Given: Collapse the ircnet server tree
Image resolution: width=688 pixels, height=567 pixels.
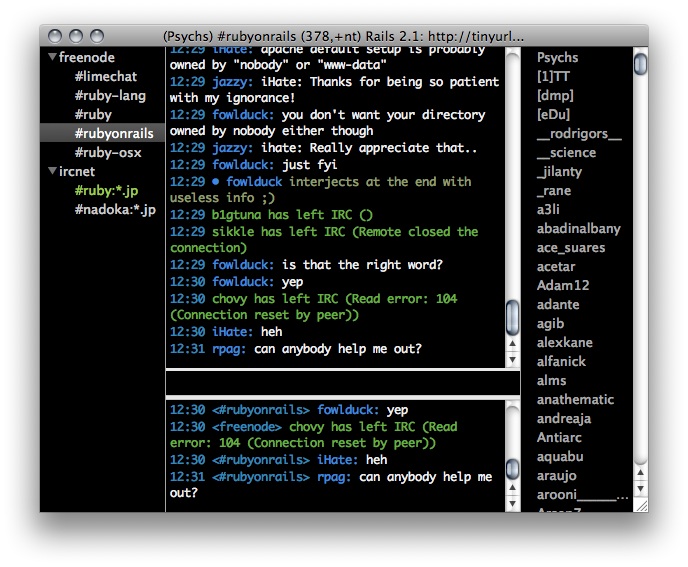Looking at the screenshot, I should 52,172.
